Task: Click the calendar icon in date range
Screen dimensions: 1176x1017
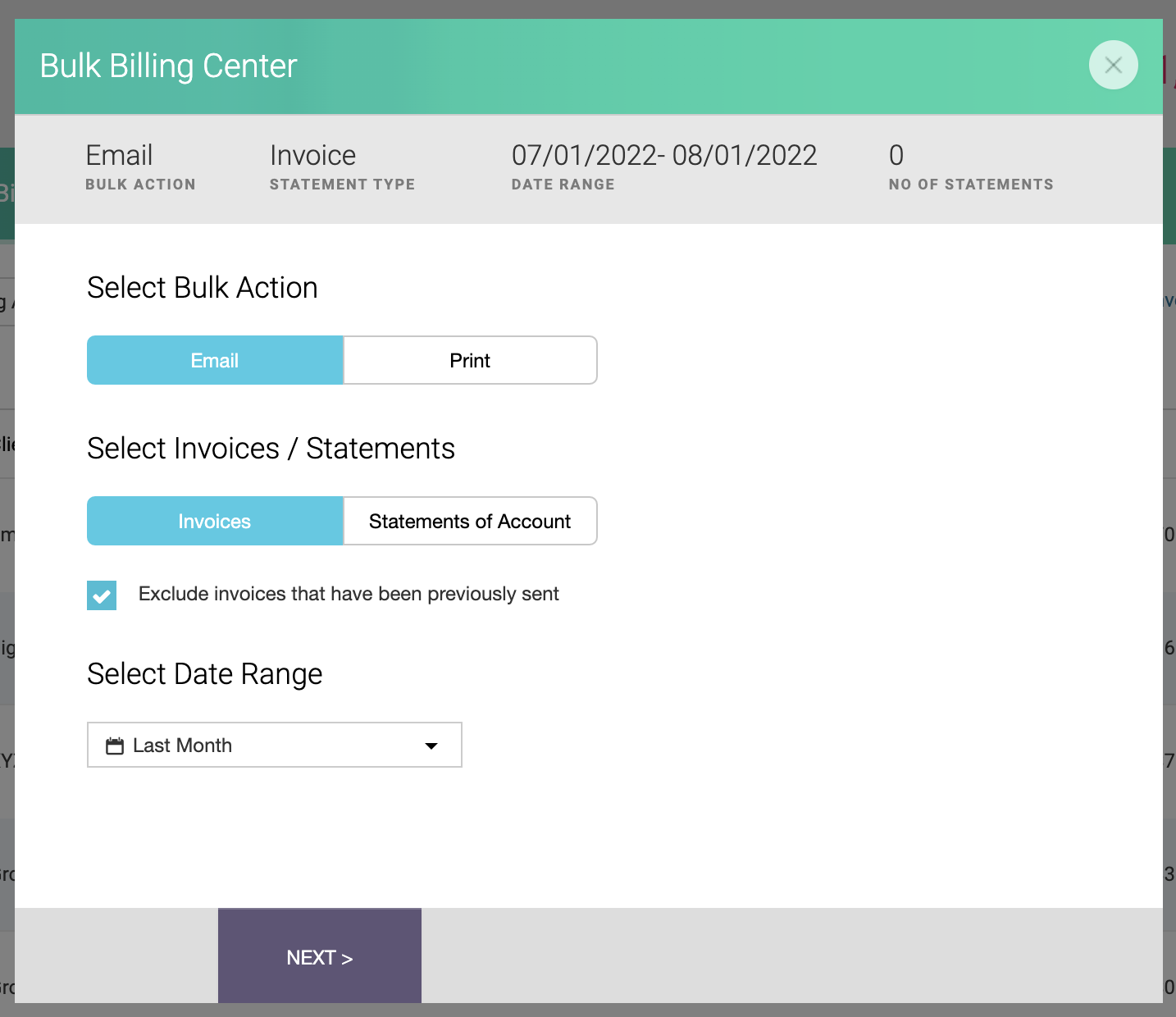Action: click(115, 746)
